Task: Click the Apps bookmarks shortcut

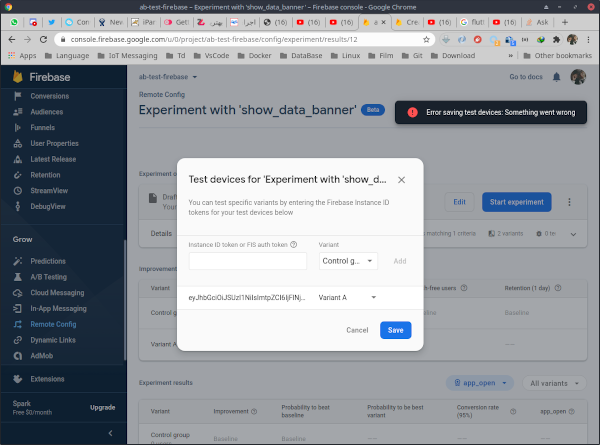Action: [x=22, y=55]
